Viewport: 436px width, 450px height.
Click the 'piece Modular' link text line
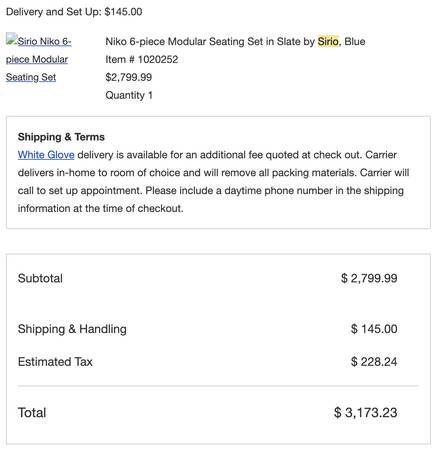(x=37, y=59)
